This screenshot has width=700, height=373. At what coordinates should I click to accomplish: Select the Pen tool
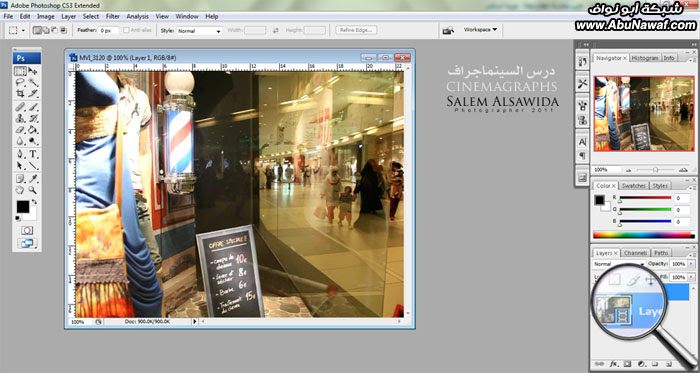(21, 154)
